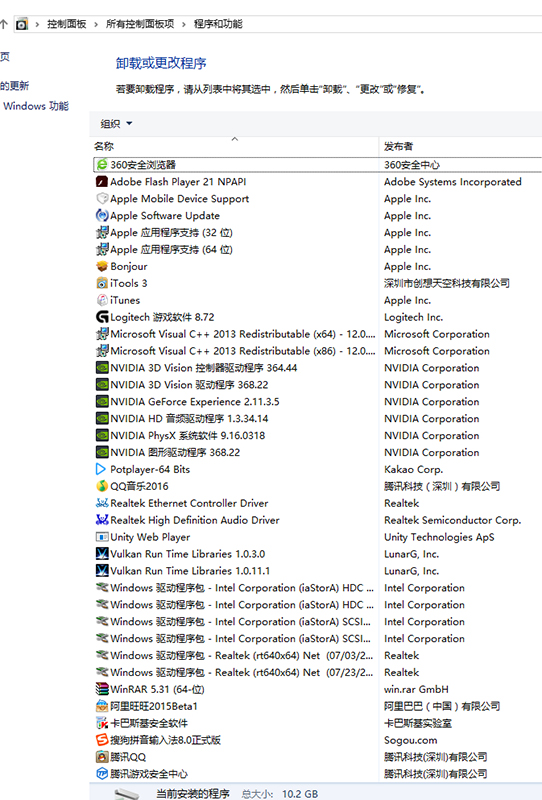Click the 360安全浏览器 program icon

[x=102, y=165]
